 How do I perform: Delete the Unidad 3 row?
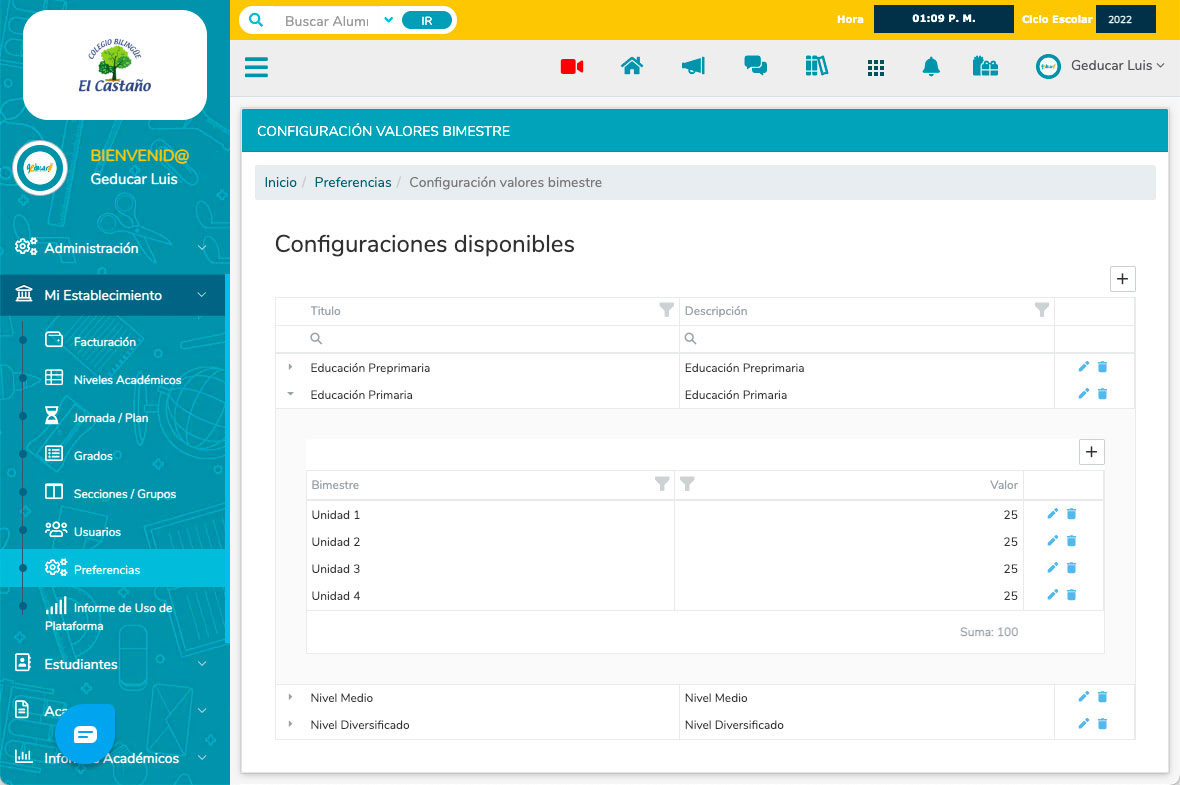point(1072,567)
